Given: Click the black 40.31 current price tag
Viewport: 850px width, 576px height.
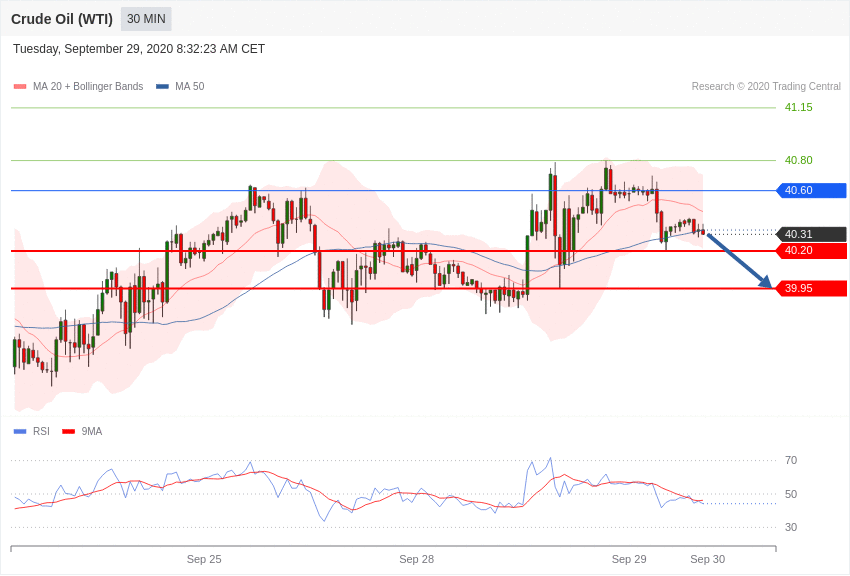Looking at the screenshot, I should (812, 234).
